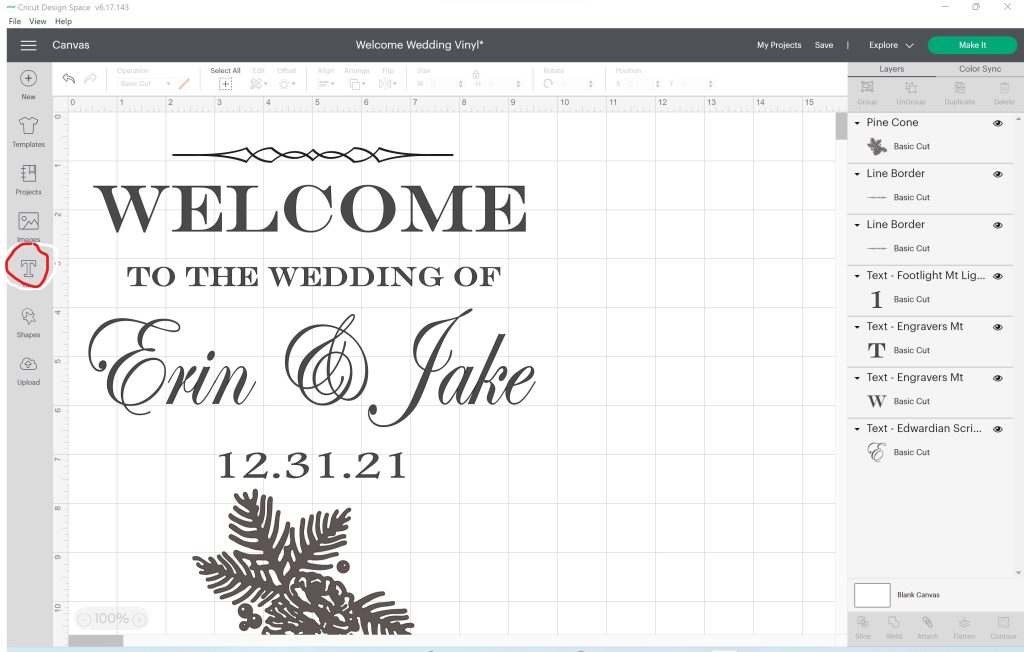Select the TO THE WEDDING OF text
The height and width of the screenshot is (652, 1024).
click(313, 276)
